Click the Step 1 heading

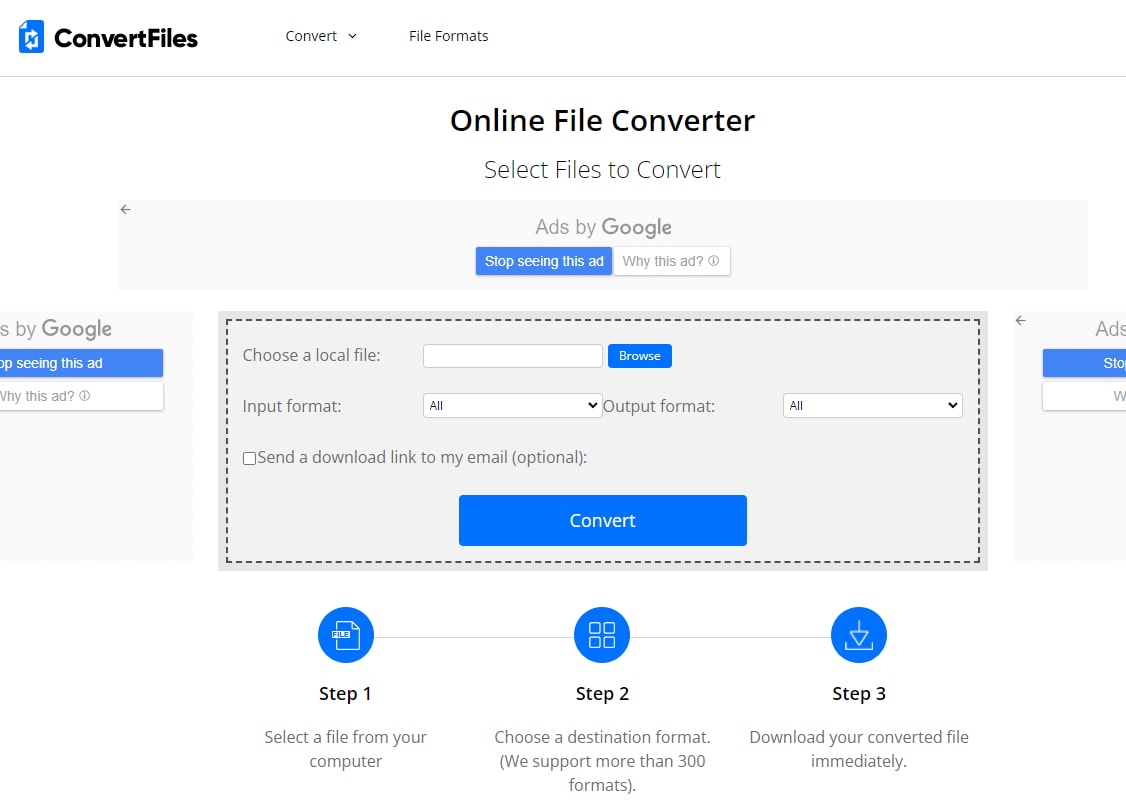[x=345, y=693]
